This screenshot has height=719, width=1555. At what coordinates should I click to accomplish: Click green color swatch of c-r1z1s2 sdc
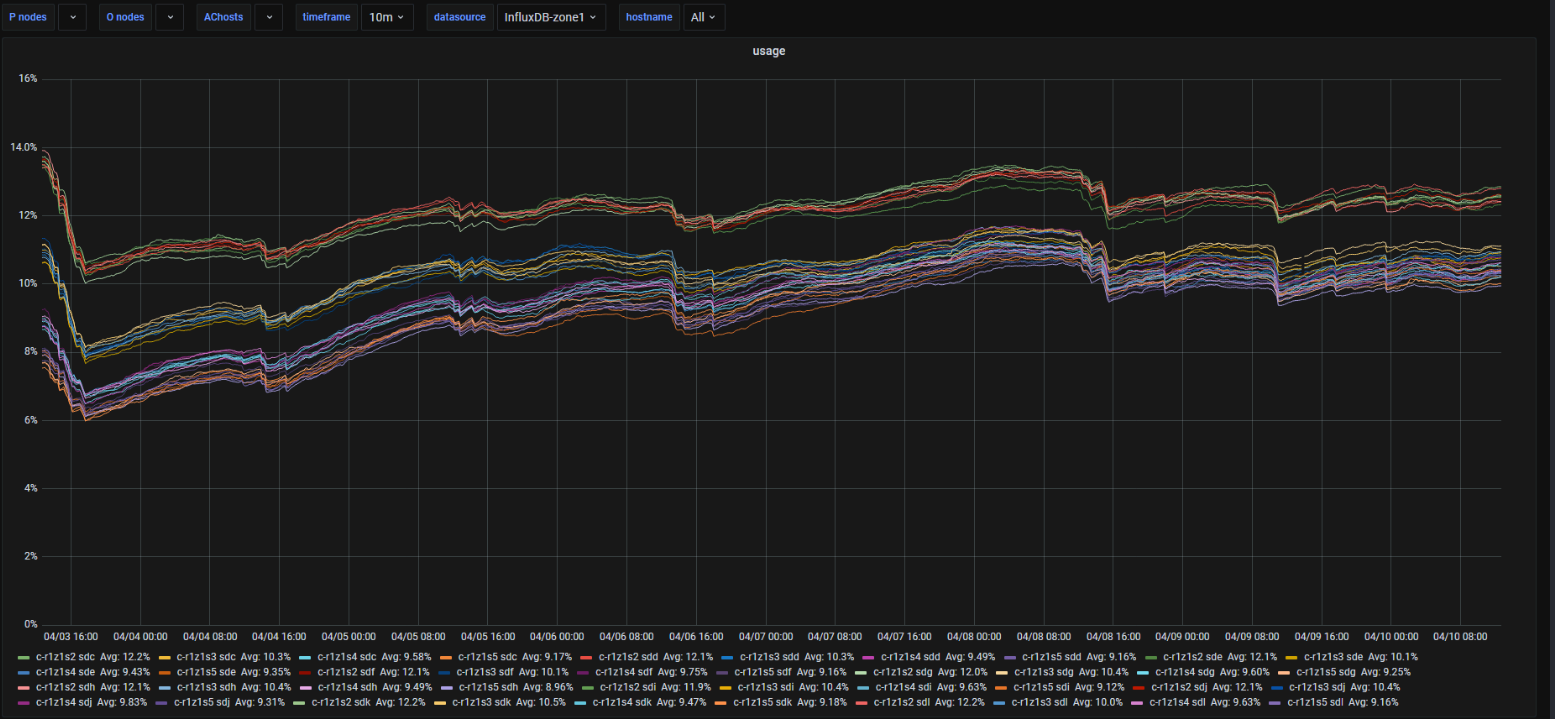coord(24,657)
